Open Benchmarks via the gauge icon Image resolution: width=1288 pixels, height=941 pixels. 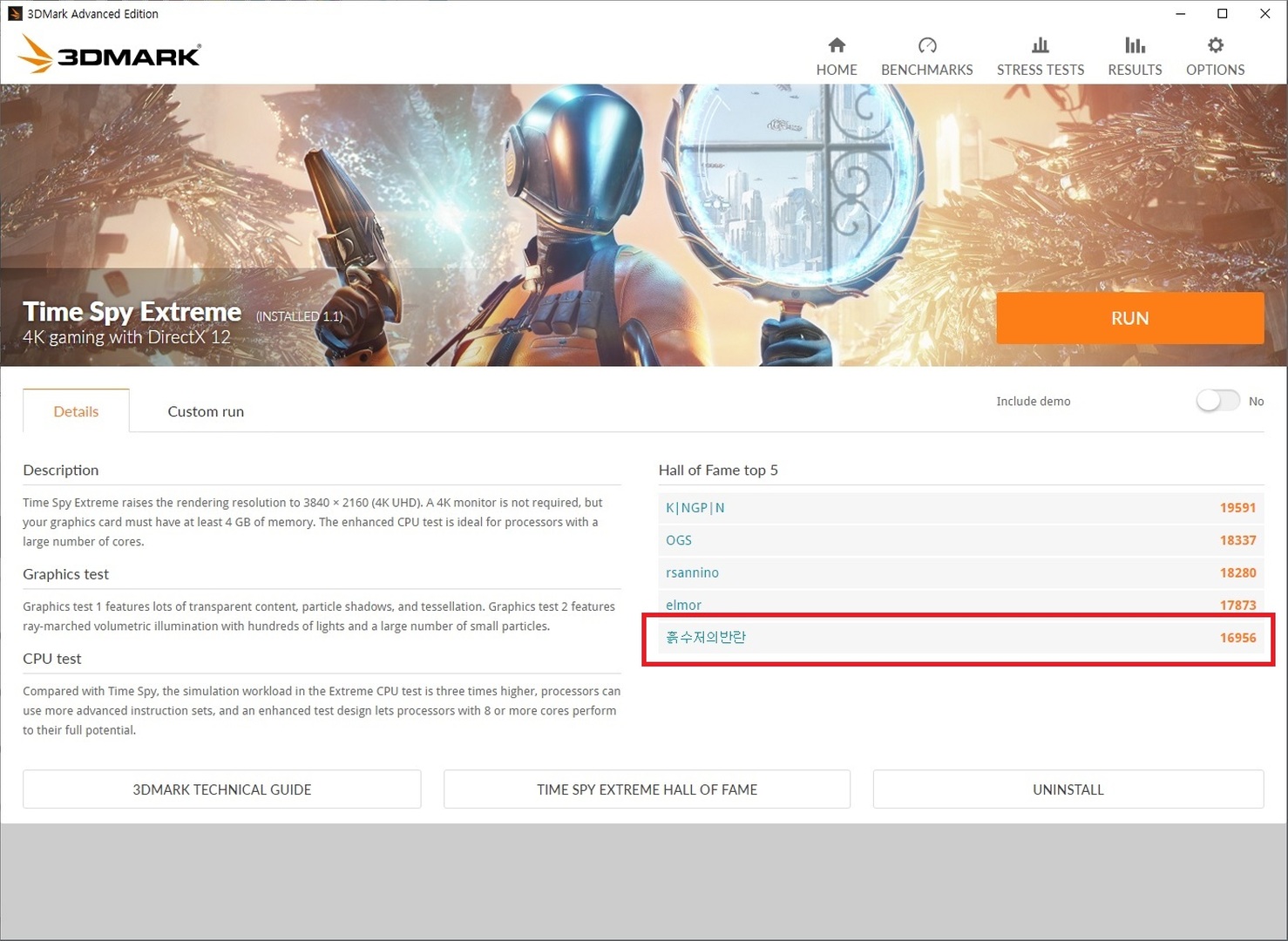927,44
